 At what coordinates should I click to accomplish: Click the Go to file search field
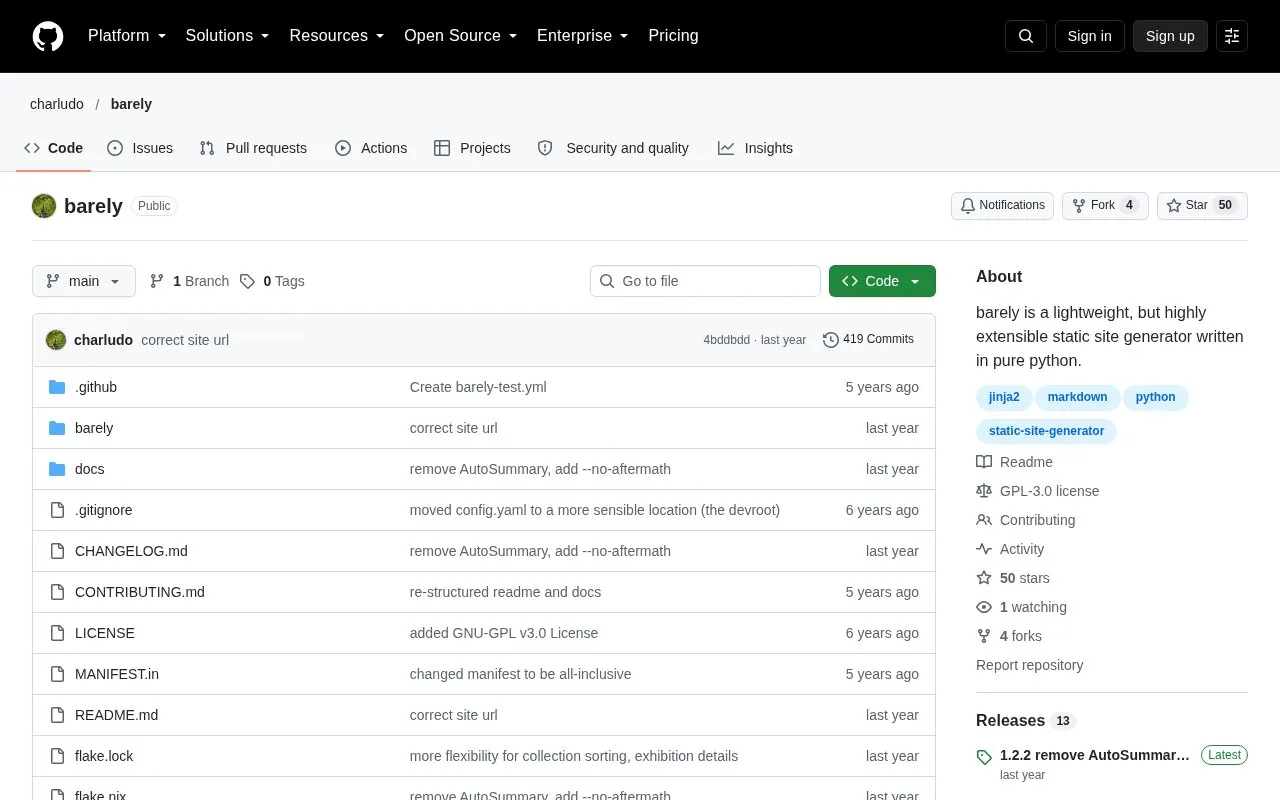pos(705,281)
